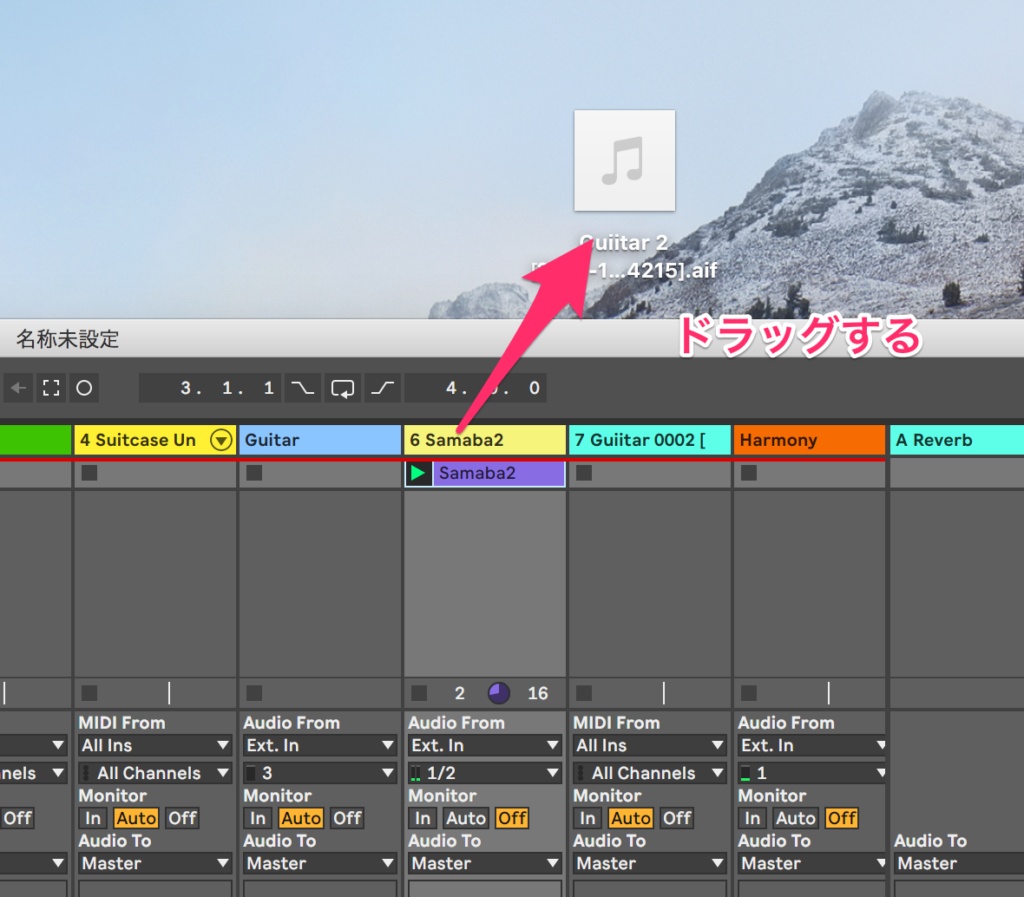The height and width of the screenshot is (897, 1024).
Task: Open Guitar track Ext. In dropdown
Action: click(320, 746)
